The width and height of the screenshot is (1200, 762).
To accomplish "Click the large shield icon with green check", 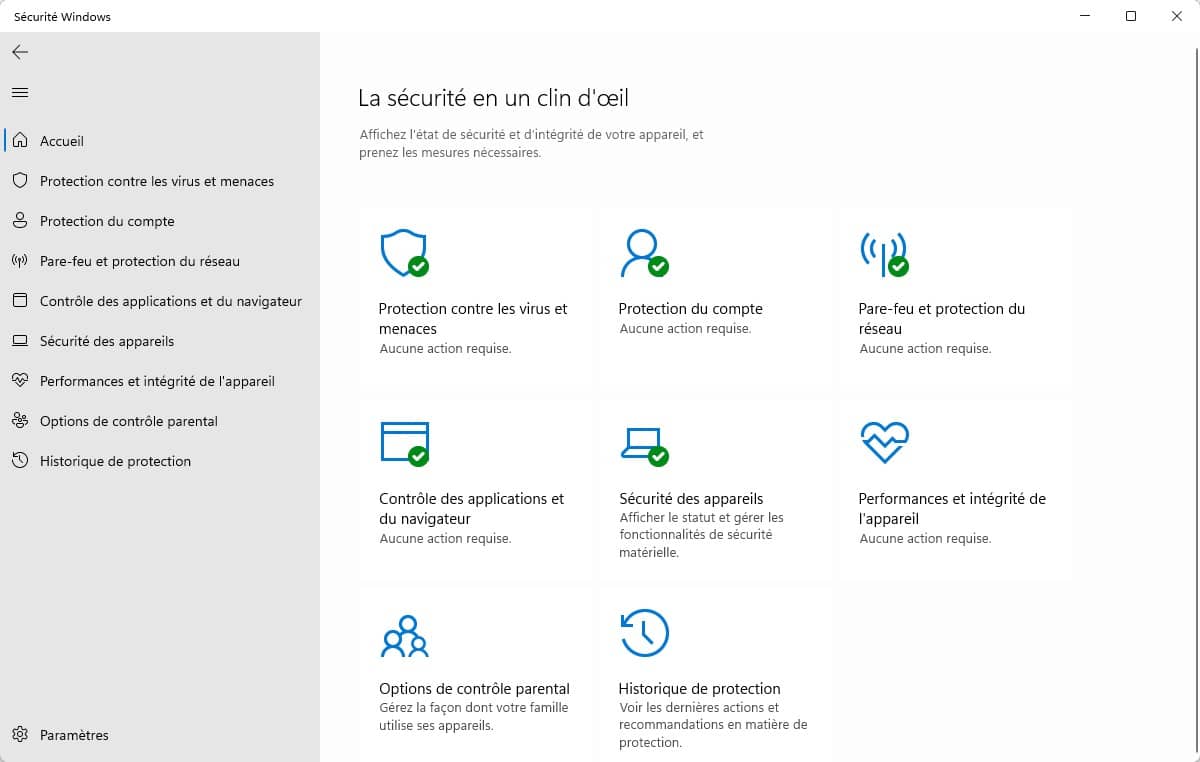I will [x=405, y=254].
